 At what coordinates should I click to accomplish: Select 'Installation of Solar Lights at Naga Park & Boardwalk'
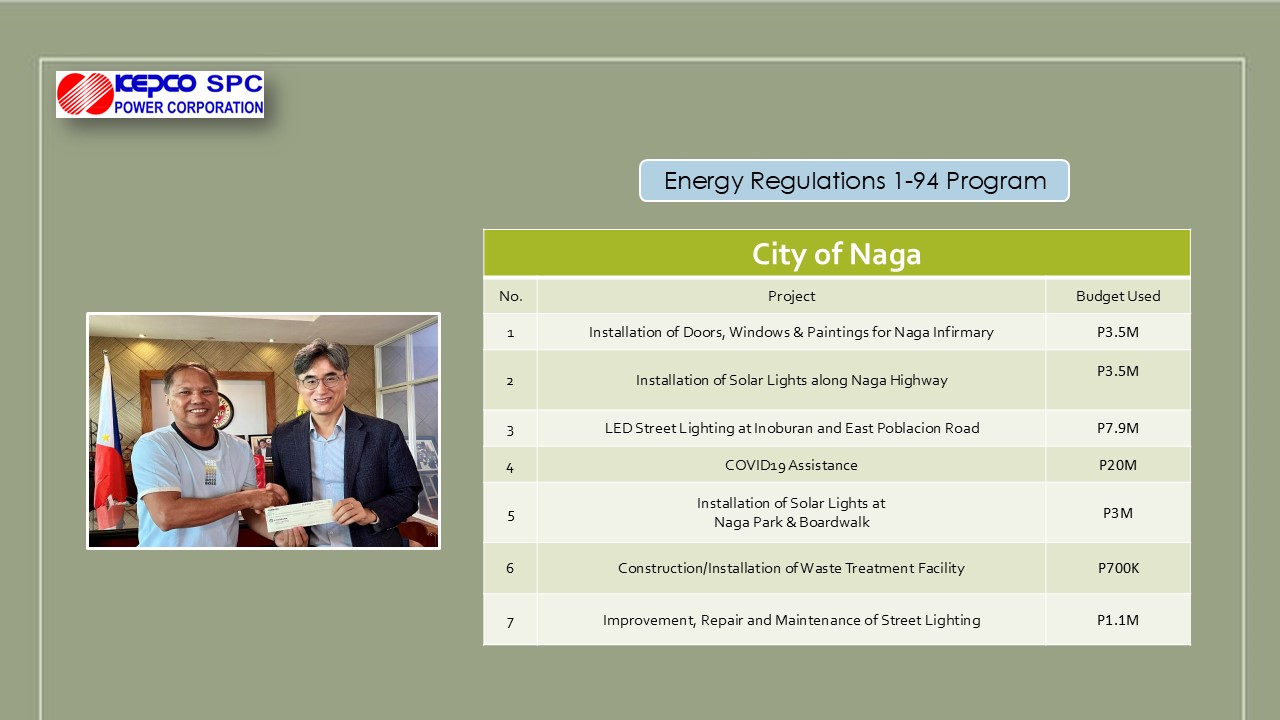pos(791,513)
